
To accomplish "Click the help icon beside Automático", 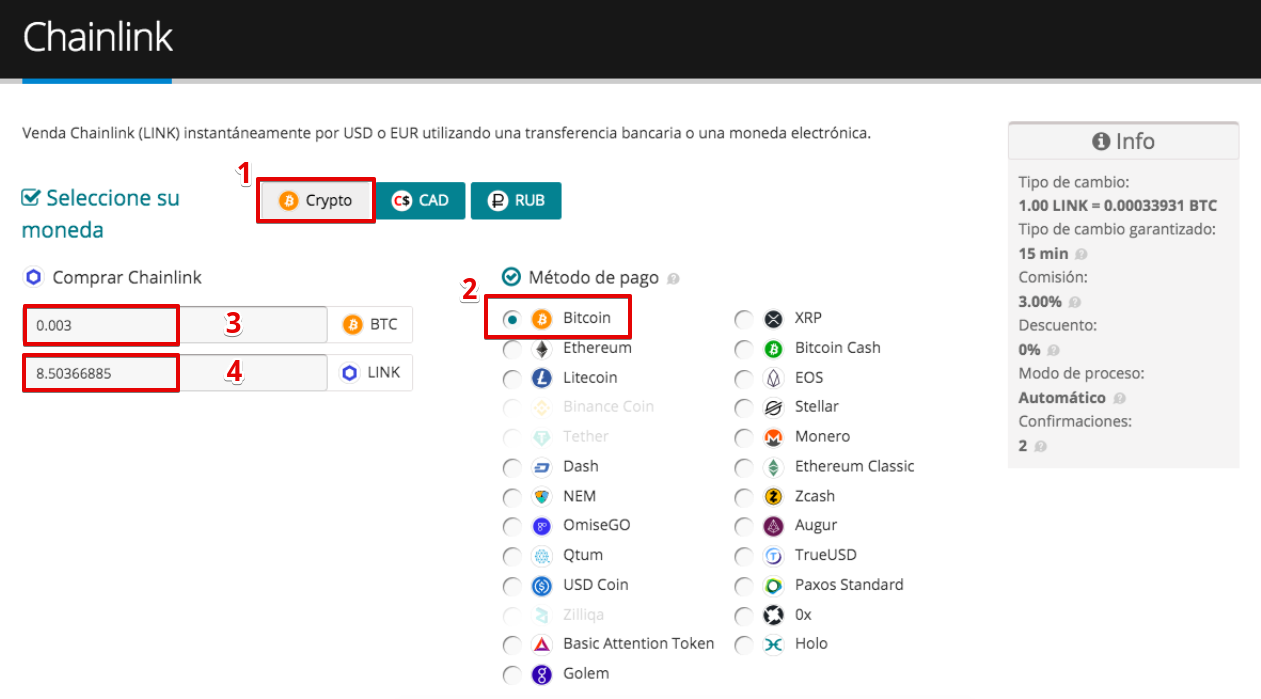I will [1118, 398].
